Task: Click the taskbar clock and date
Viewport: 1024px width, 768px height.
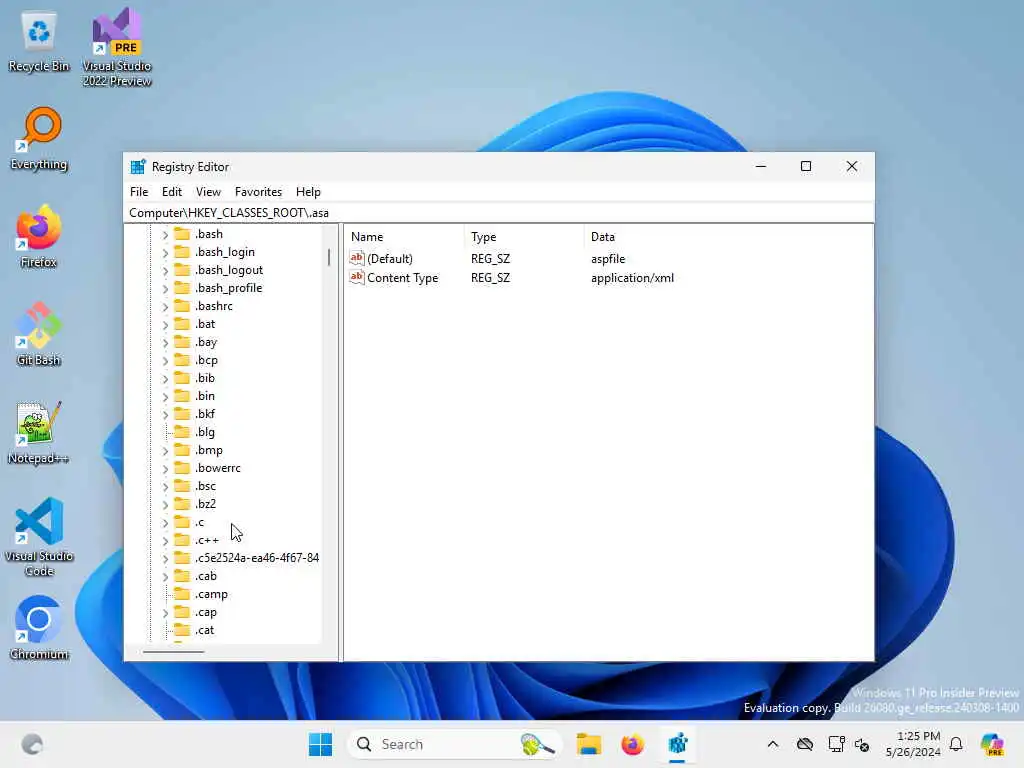Action: coord(913,744)
